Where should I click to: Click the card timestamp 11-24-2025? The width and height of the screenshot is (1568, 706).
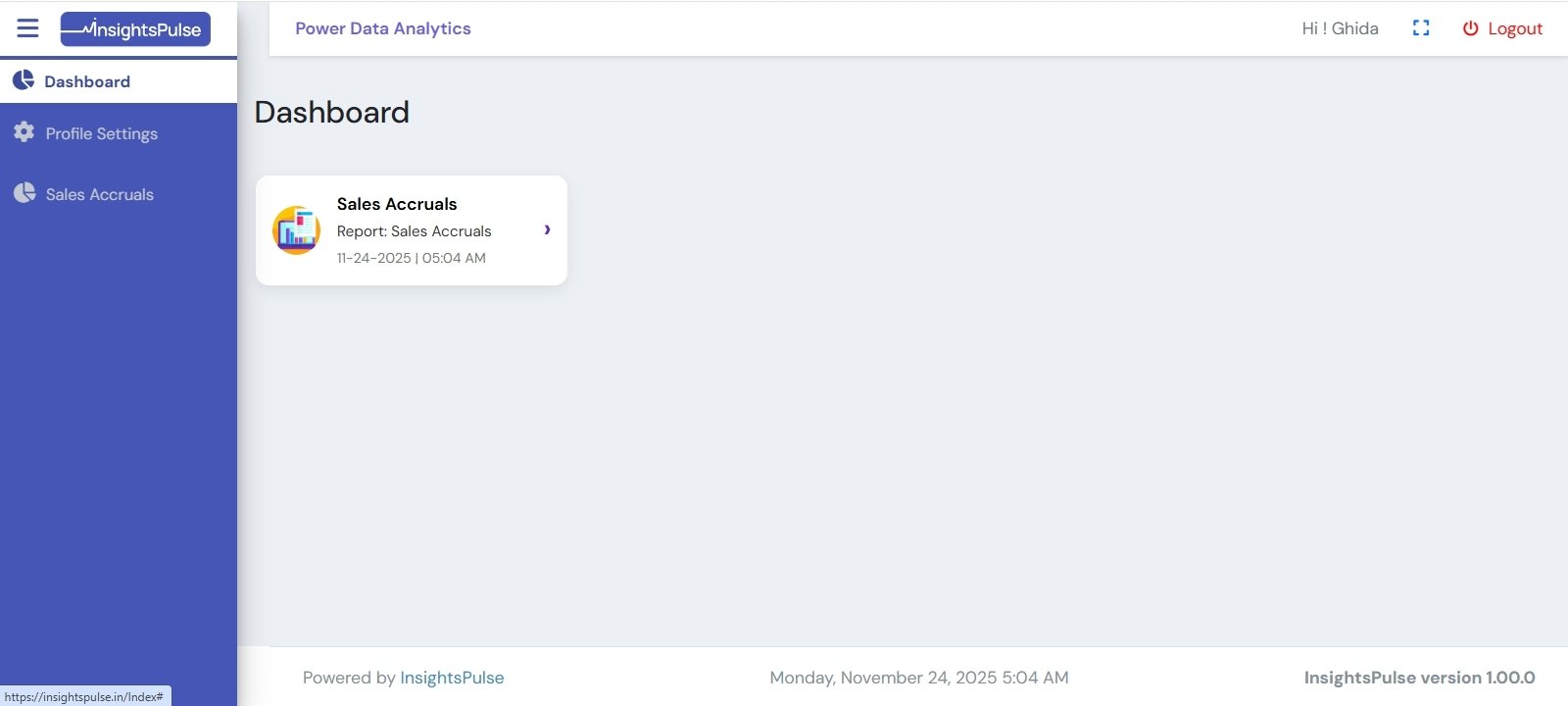(x=374, y=258)
